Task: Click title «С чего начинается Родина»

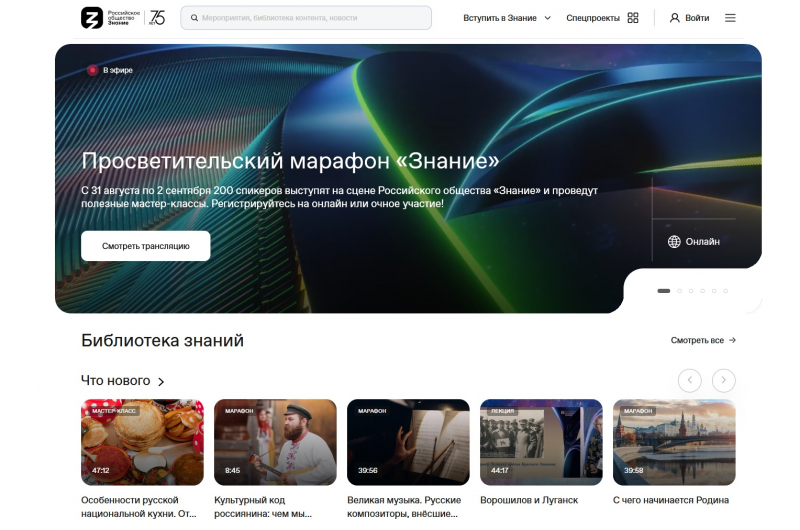Action: [x=671, y=500]
